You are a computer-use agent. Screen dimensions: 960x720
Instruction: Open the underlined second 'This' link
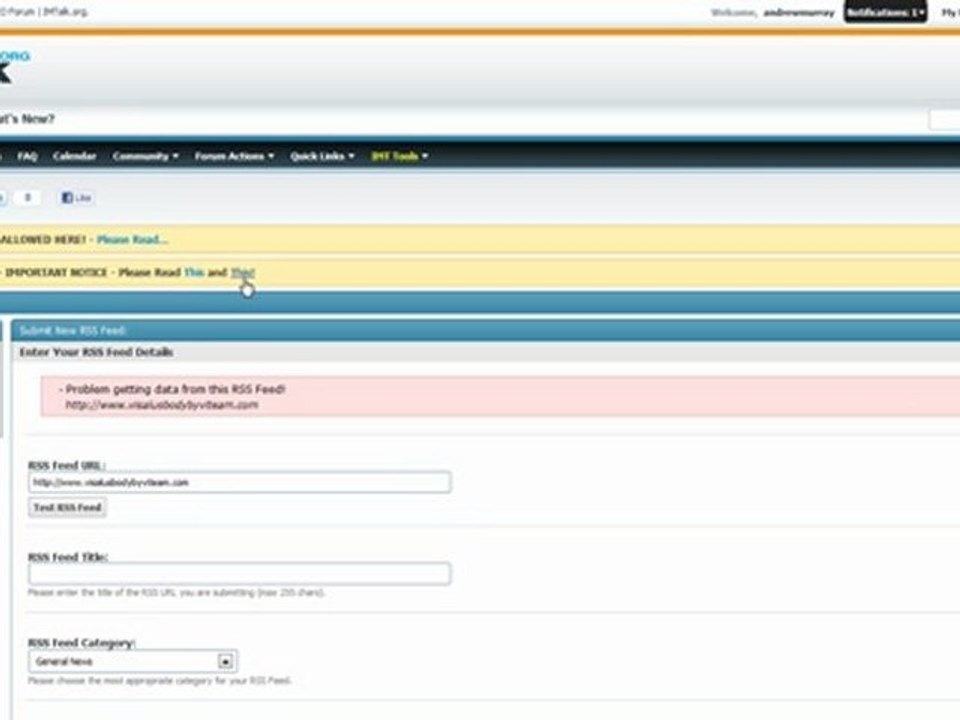242,272
